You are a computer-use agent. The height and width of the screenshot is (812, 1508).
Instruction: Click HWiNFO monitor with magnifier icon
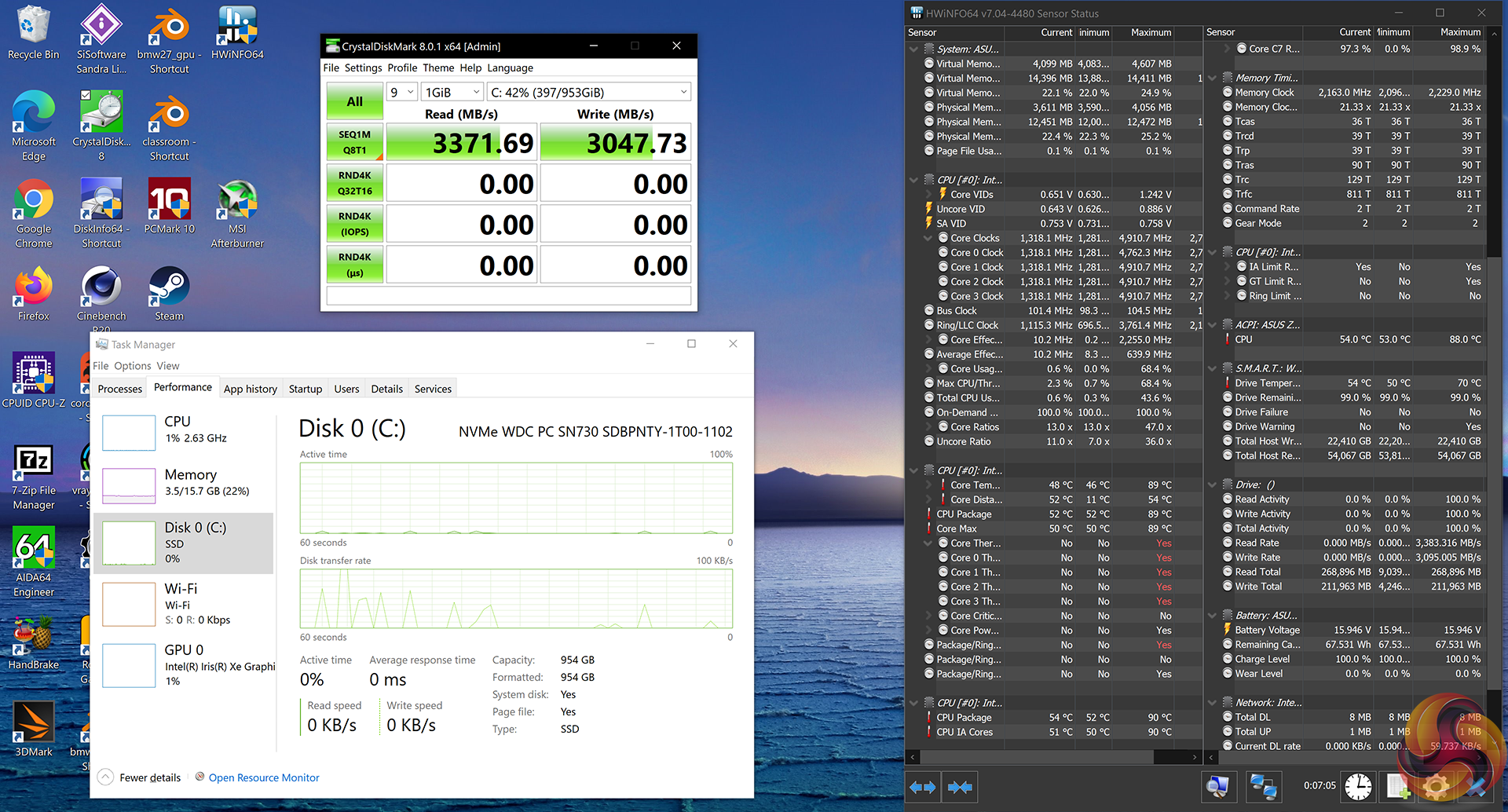[x=1218, y=786]
